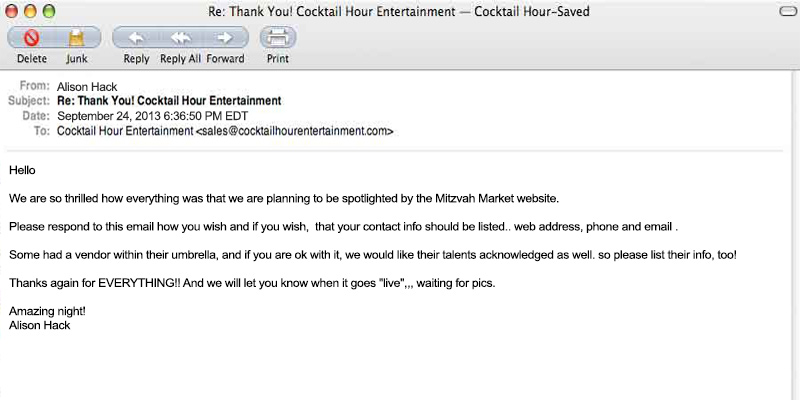Click the paragraph mentioning Mitzvah Market website
The width and height of the screenshot is (800, 400).
(x=283, y=198)
